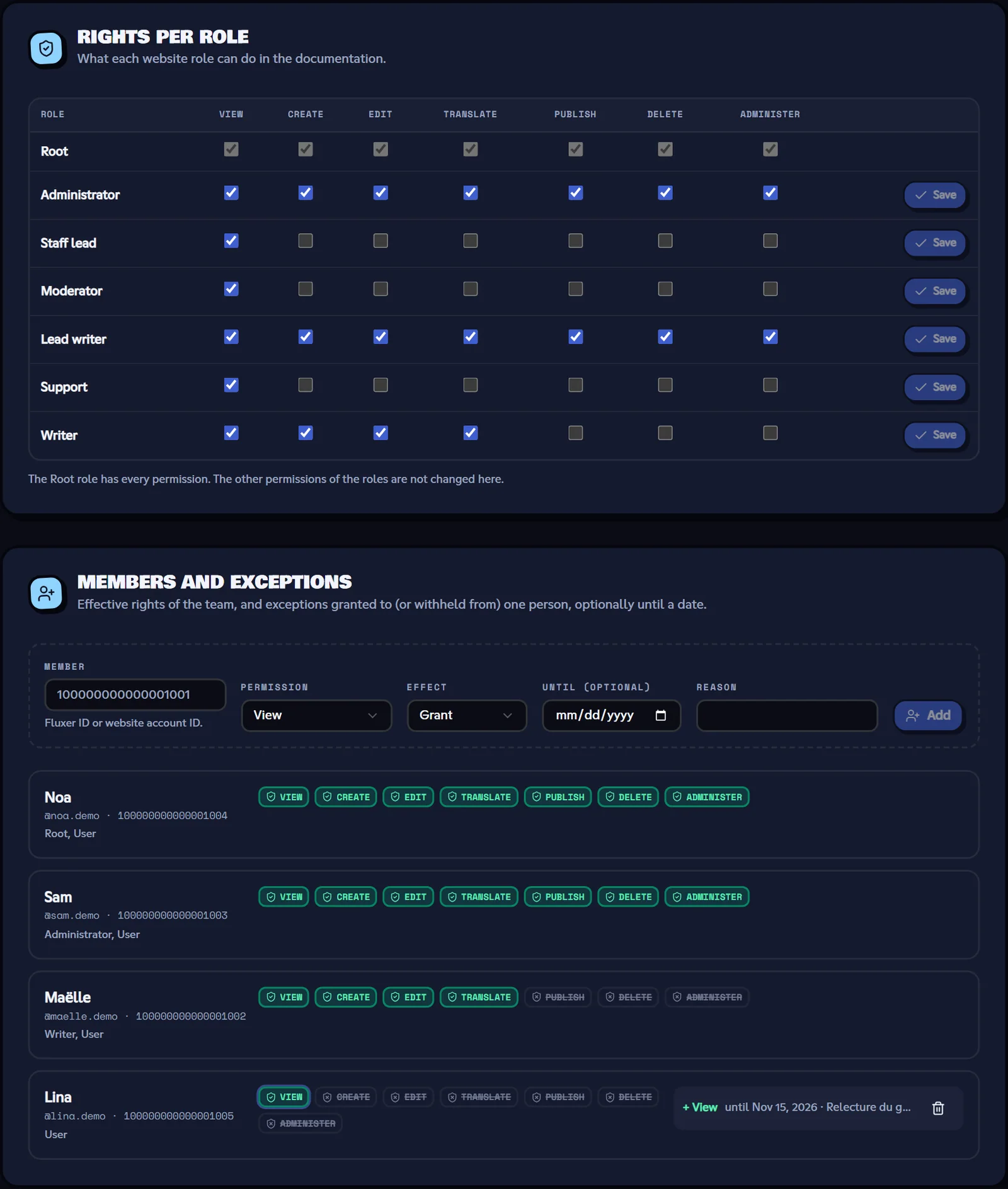This screenshot has height=1189, width=1008.
Task: Click the TRANSLATE column header
Action: coord(470,115)
